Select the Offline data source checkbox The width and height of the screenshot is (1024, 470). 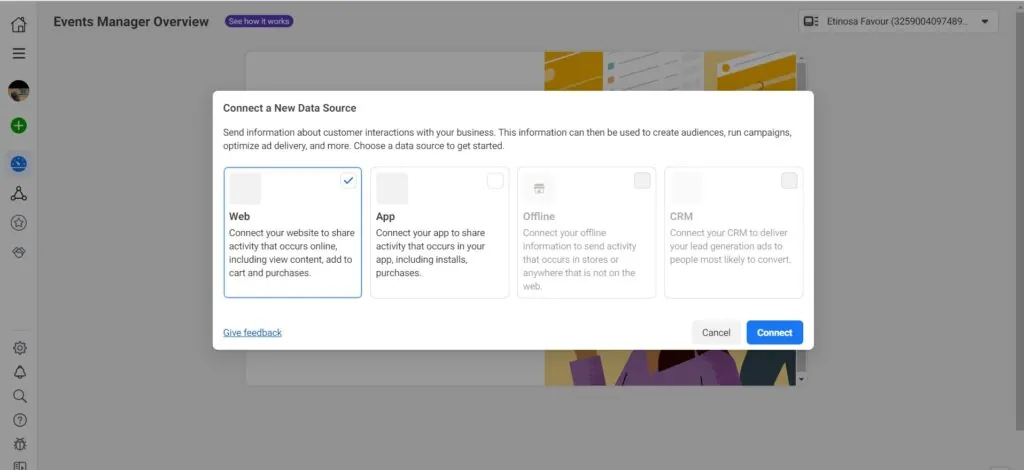click(643, 181)
